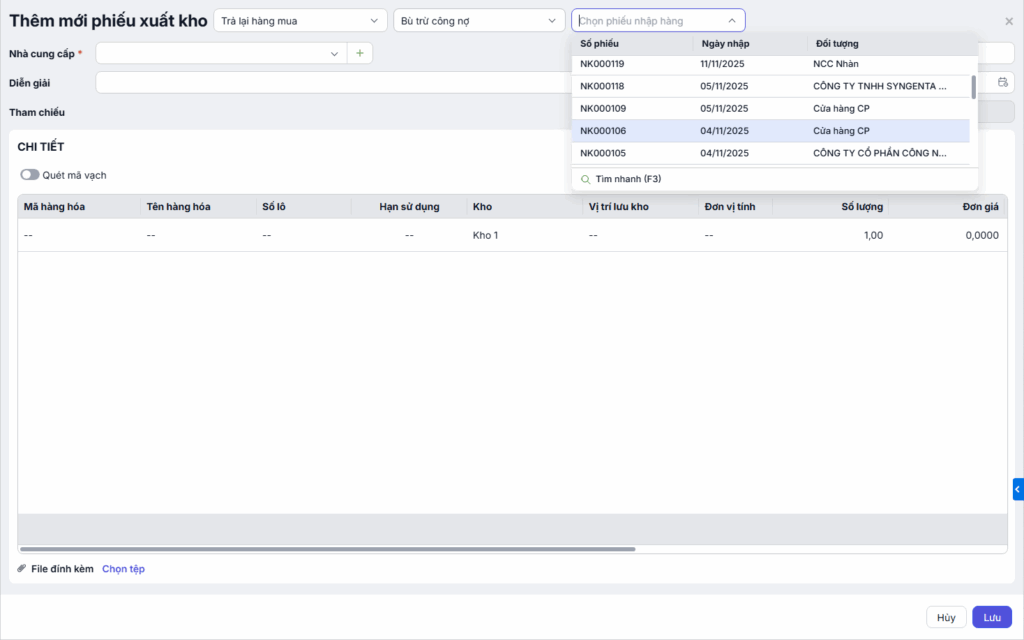1024x640 pixels.
Task: Click the horizontal scrollbar under detail table
Action: [327, 549]
